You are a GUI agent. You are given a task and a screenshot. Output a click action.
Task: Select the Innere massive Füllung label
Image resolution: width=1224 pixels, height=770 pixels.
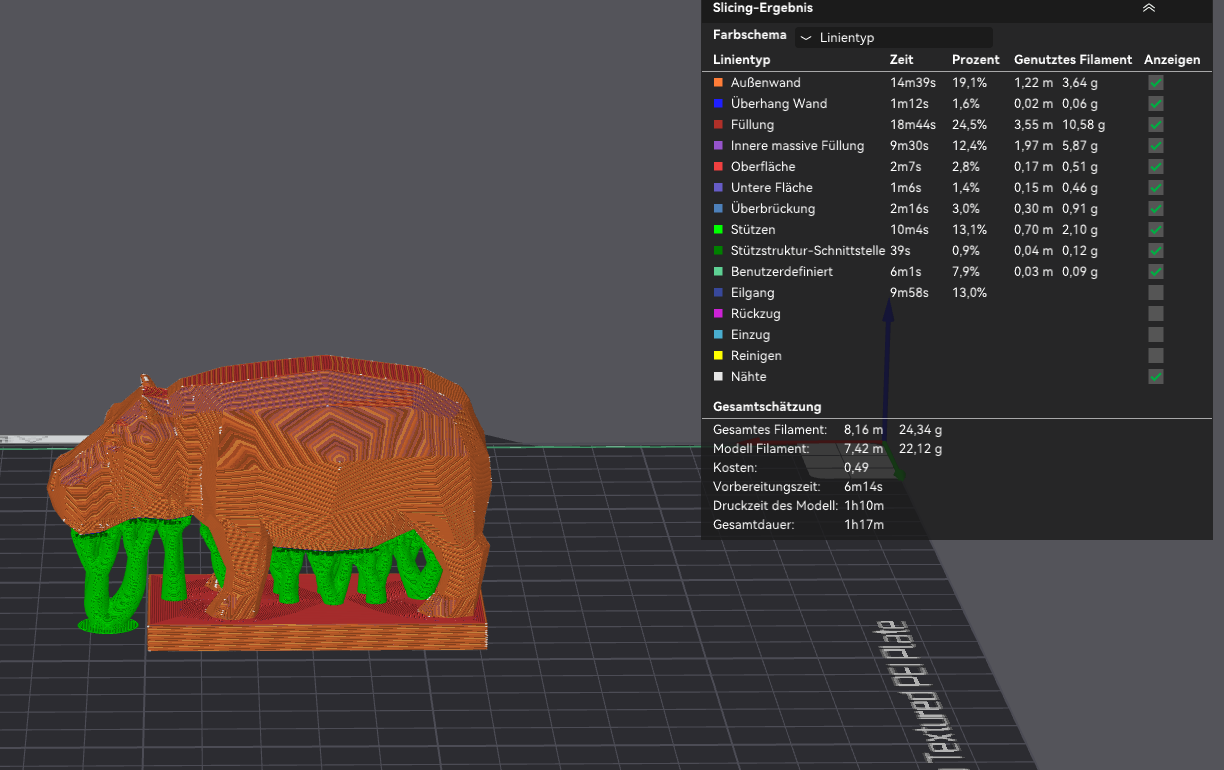point(797,146)
